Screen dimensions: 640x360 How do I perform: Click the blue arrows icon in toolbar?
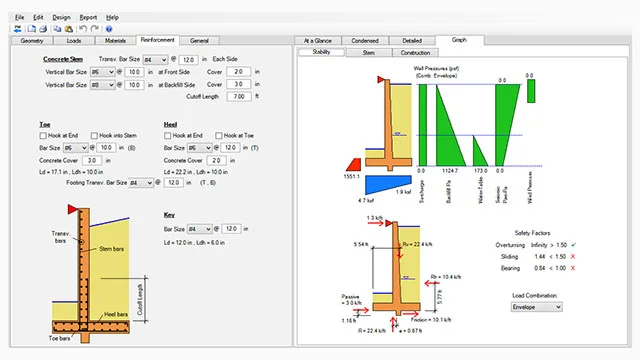point(18,29)
